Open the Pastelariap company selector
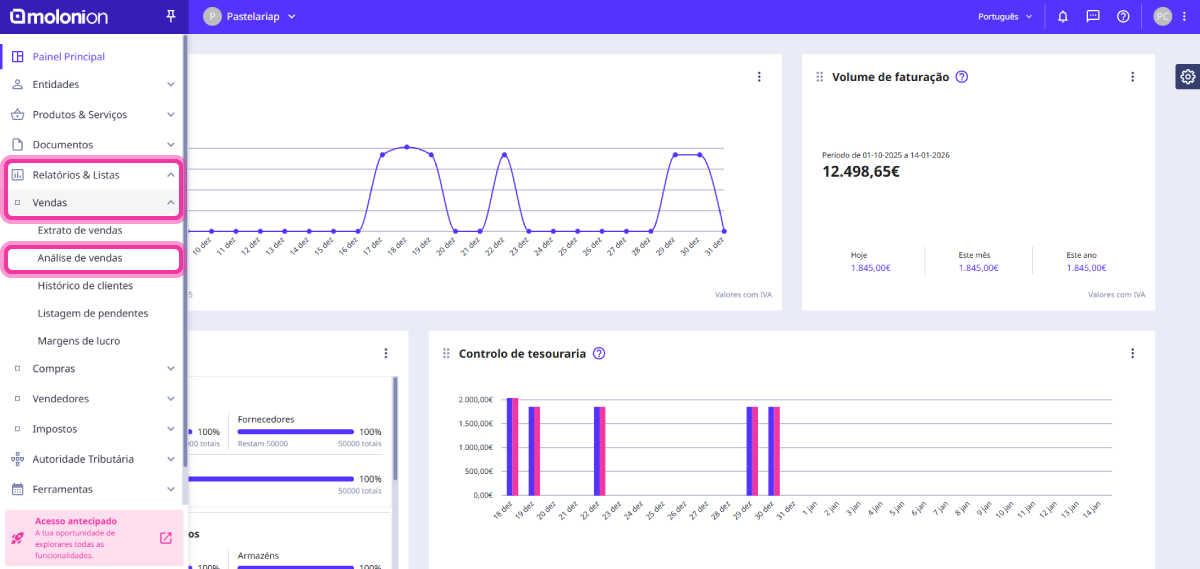Viewport: 1200px width, 569px height. 250,16
